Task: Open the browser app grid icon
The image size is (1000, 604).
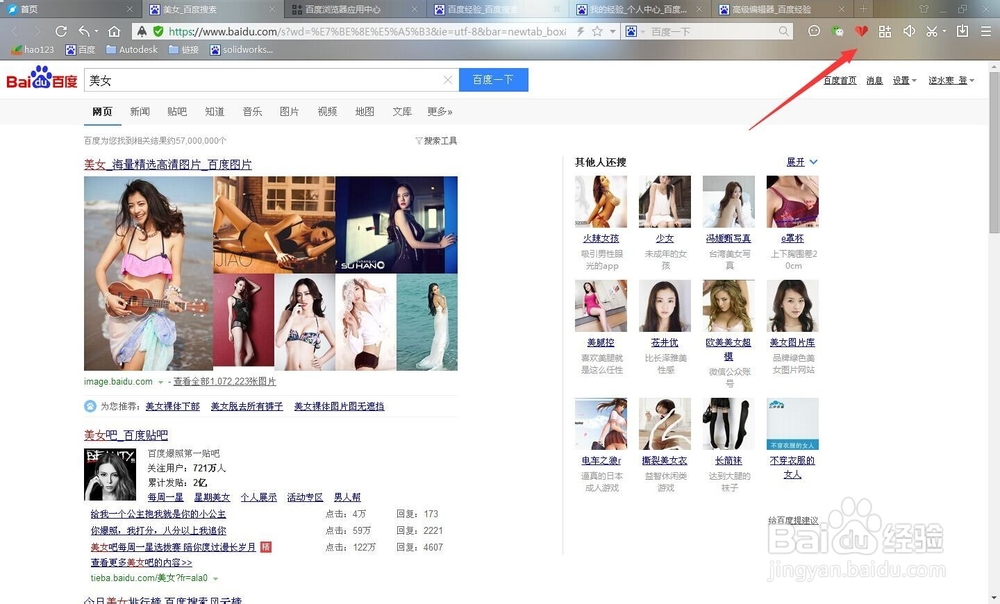Action: coord(886,31)
